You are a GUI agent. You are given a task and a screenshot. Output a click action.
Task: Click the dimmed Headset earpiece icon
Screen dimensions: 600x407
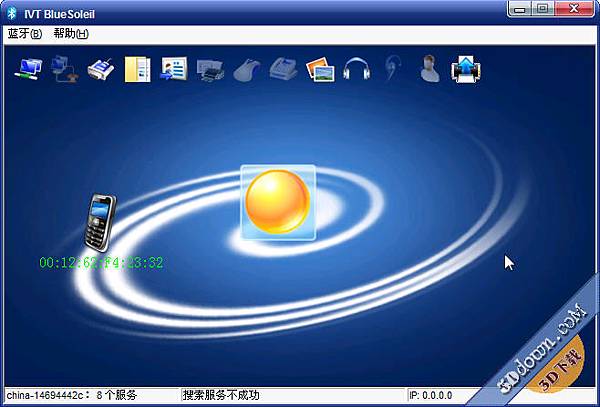(393, 68)
